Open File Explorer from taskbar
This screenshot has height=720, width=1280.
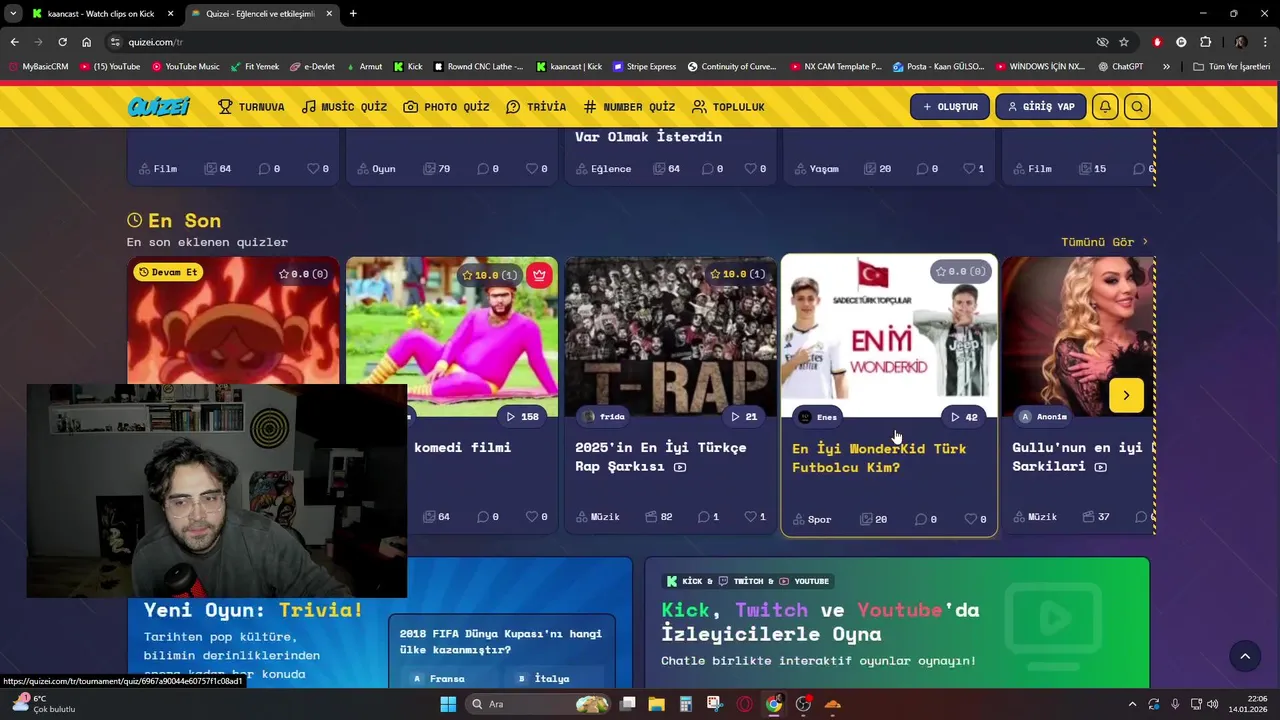click(x=656, y=704)
